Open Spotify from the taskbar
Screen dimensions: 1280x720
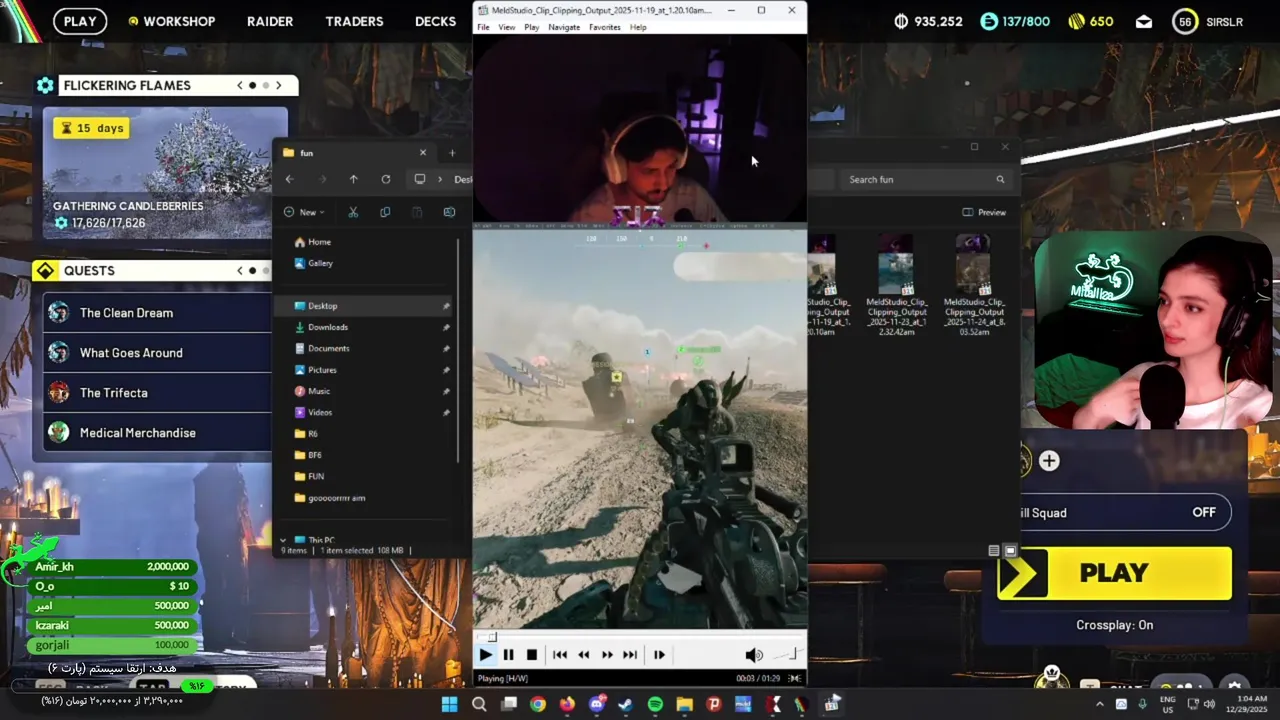655,705
